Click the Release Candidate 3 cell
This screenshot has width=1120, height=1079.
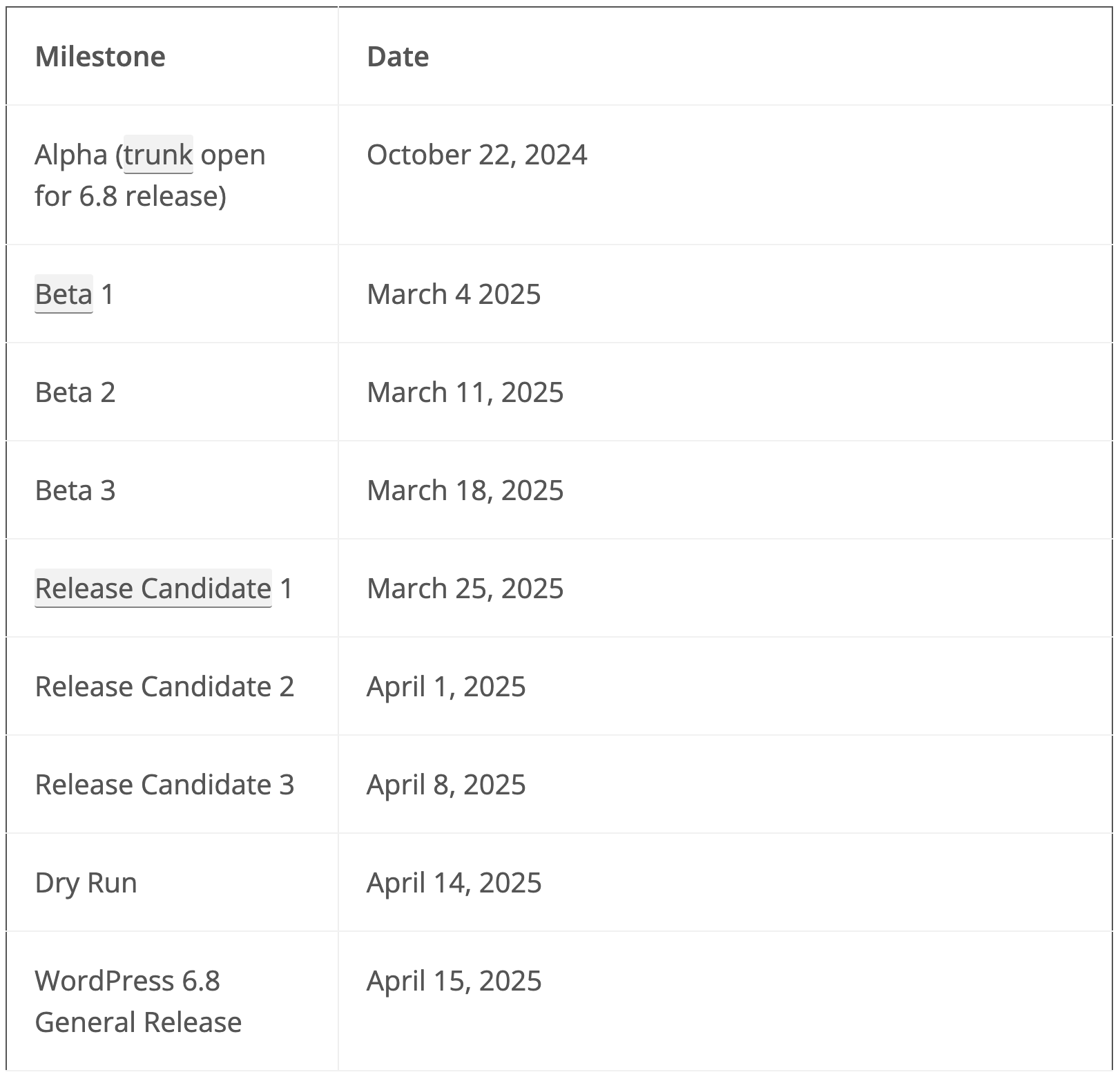(x=164, y=785)
